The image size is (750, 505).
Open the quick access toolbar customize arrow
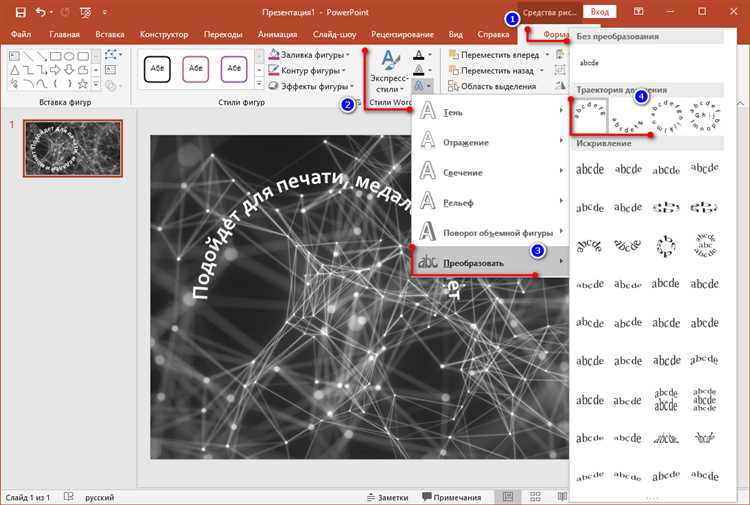click(105, 12)
